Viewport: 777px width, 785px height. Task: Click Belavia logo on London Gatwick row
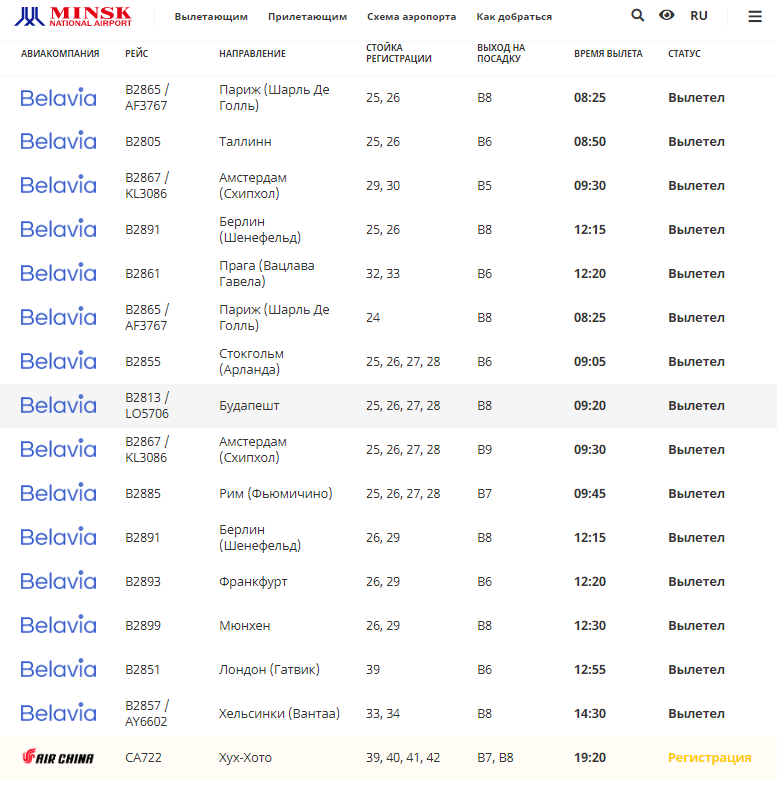(58, 670)
